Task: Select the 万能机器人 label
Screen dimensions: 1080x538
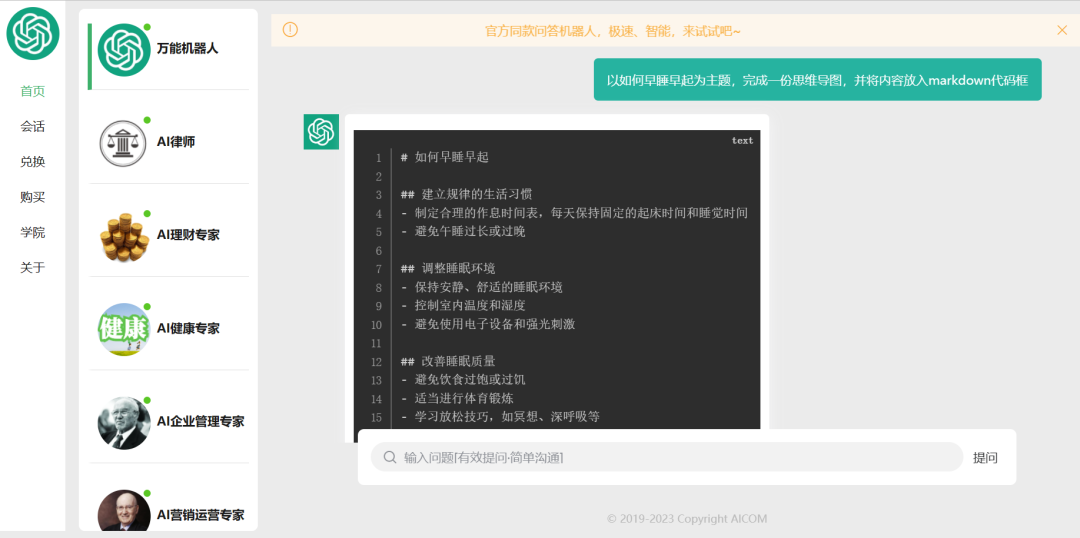Action: pos(187,49)
